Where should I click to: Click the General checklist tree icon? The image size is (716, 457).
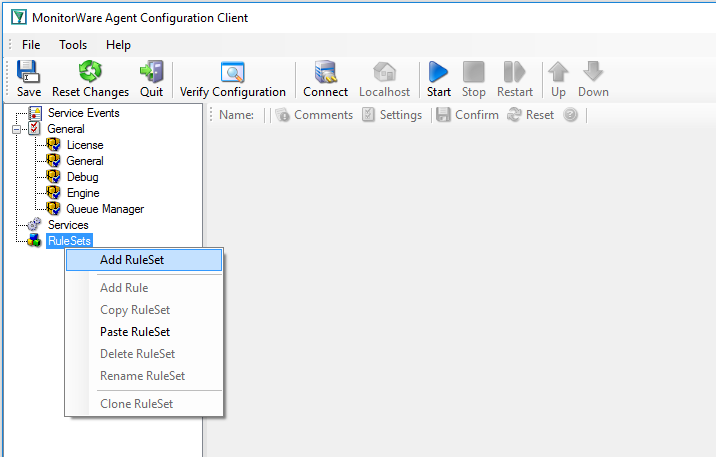34,128
